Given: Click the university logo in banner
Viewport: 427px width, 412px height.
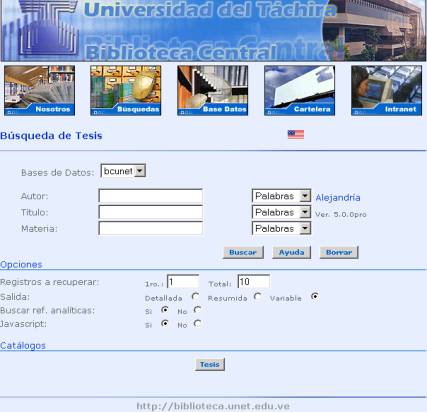Looking at the screenshot, I should point(47,28).
